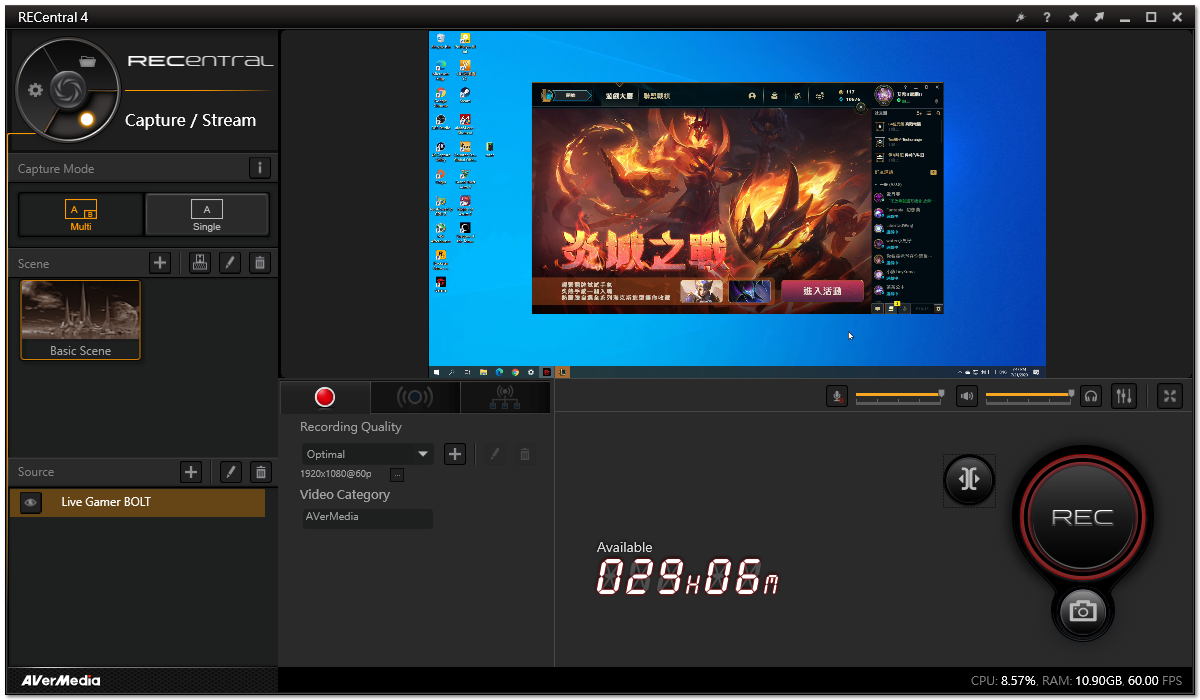Add a new scene
The height and width of the screenshot is (700, 1200).
[160, 263]
